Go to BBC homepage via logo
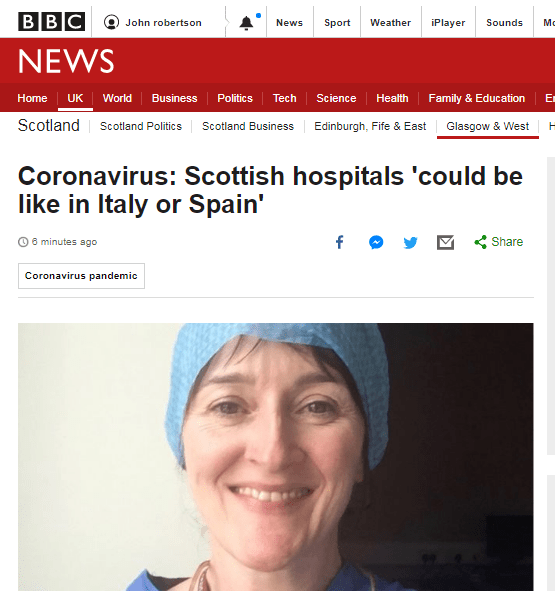This screenshot has height=591, width=555. [51, 22]
